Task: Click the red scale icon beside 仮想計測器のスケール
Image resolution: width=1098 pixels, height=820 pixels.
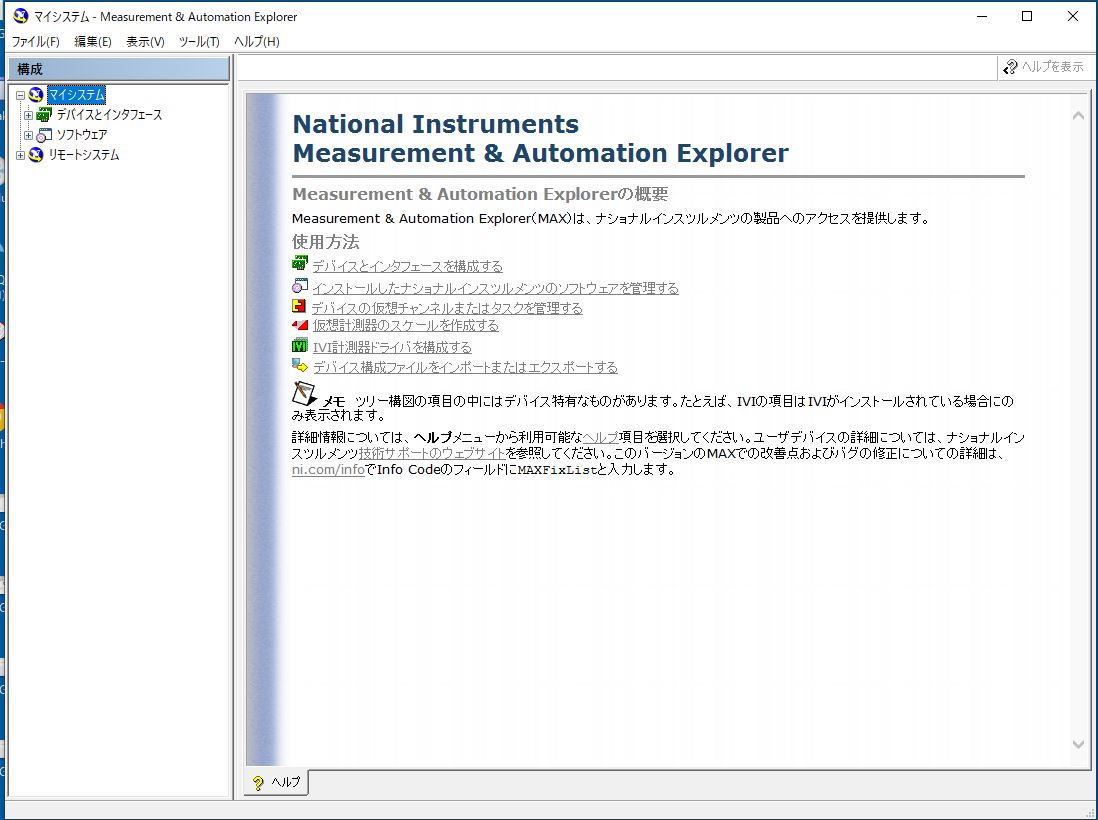Action: (x=300, y=325)
